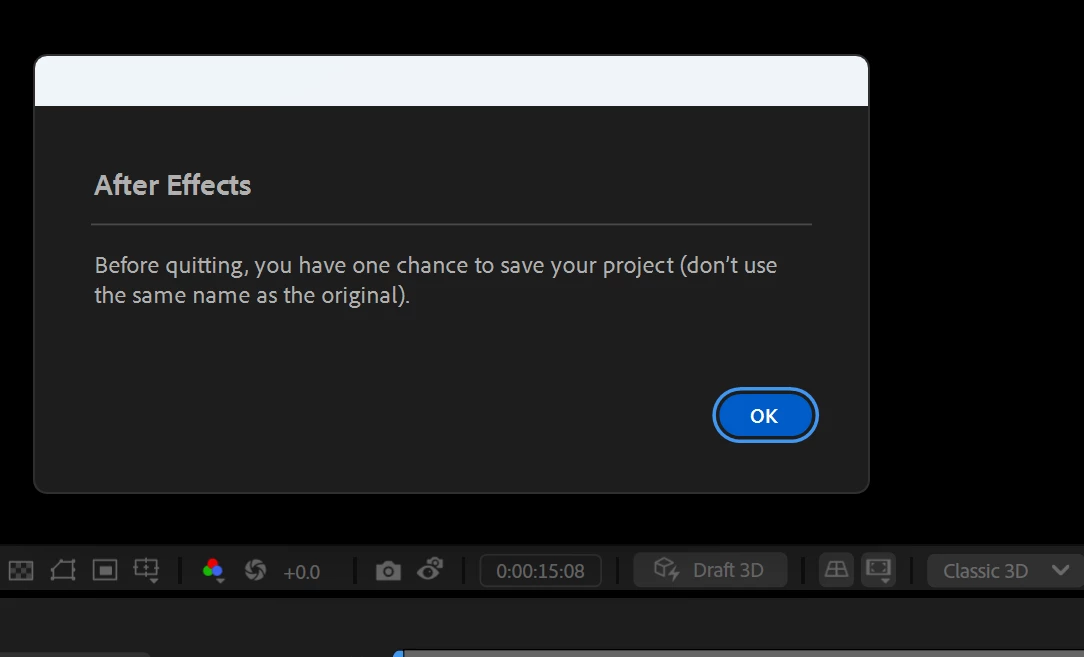The width and height of the screenshot is (1084, 657).
Task: Take a snapshot with the camera icon
Action: [388, 571]
